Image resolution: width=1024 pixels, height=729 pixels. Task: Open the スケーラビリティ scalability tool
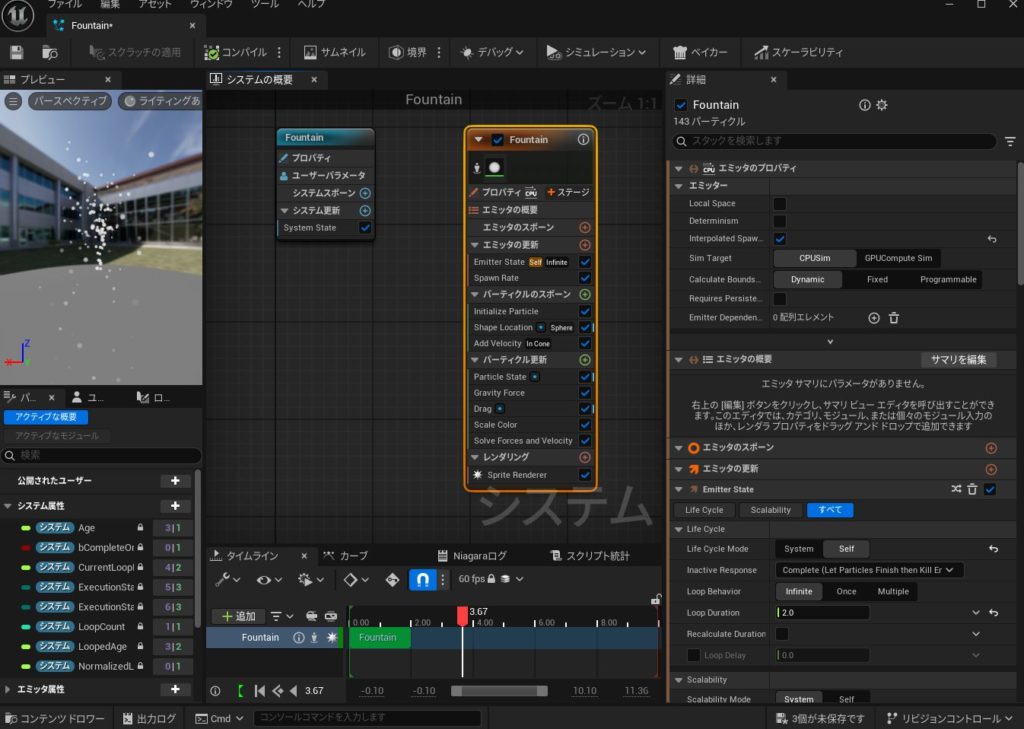[799, 52]
